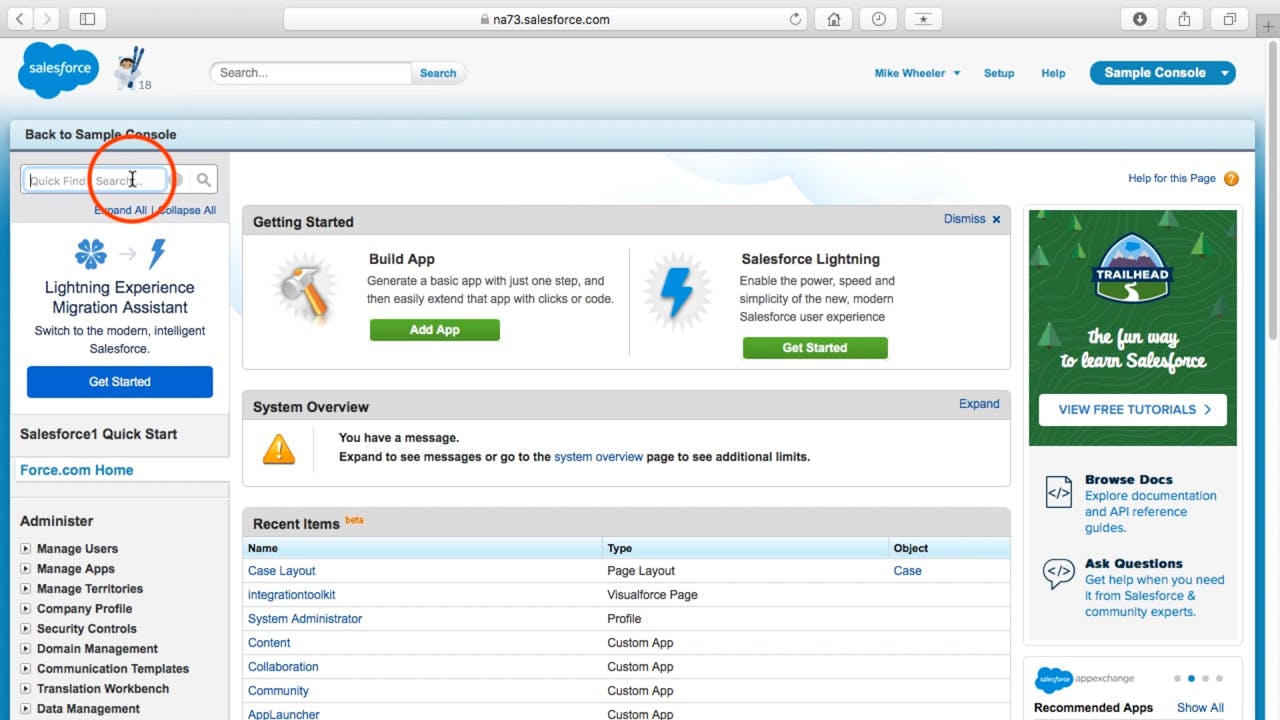
Task: Open the Safari downloads icon
Action: click(x=1140, y=19)
